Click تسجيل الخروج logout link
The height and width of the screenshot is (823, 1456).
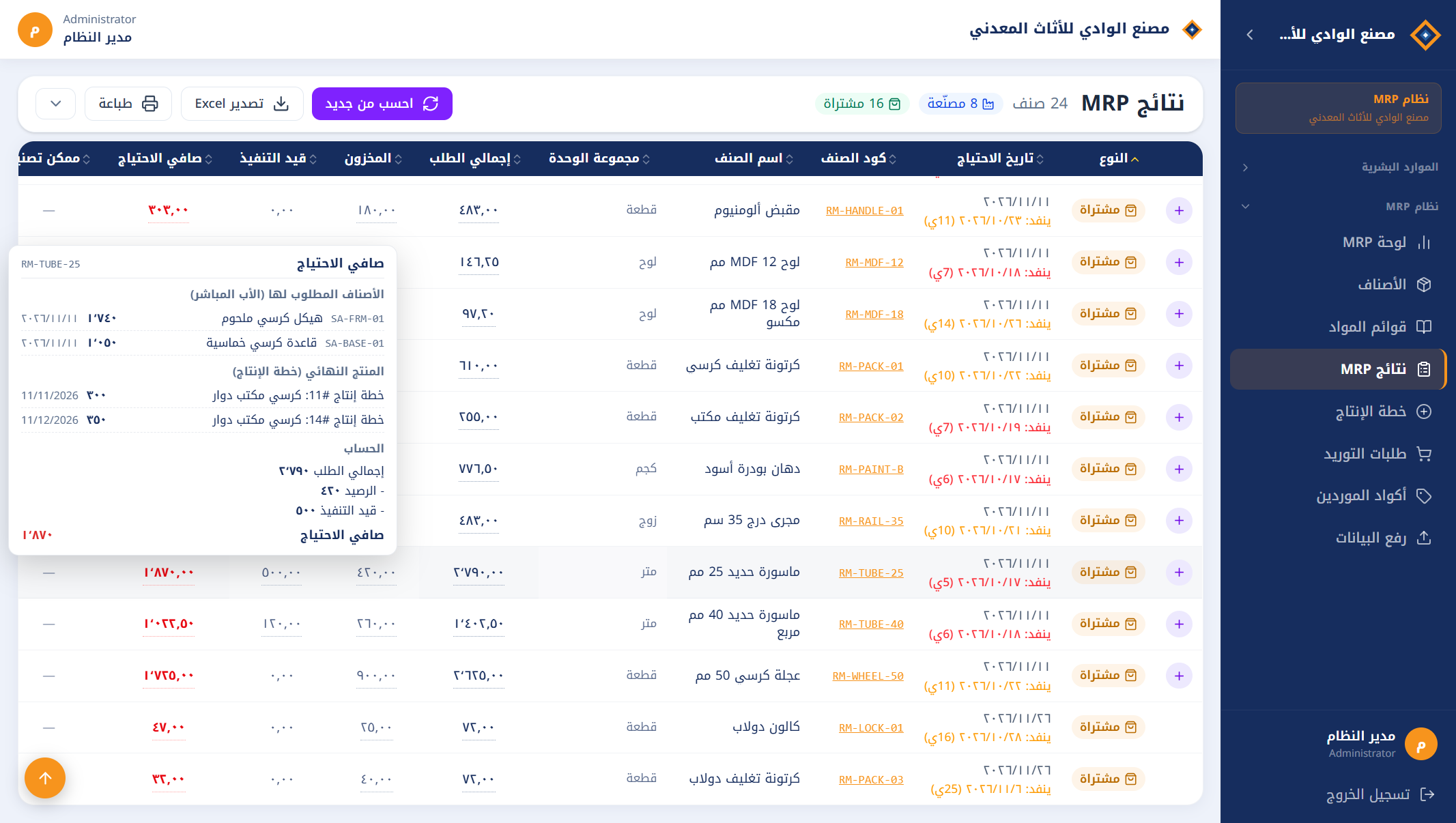point(1380,794)
